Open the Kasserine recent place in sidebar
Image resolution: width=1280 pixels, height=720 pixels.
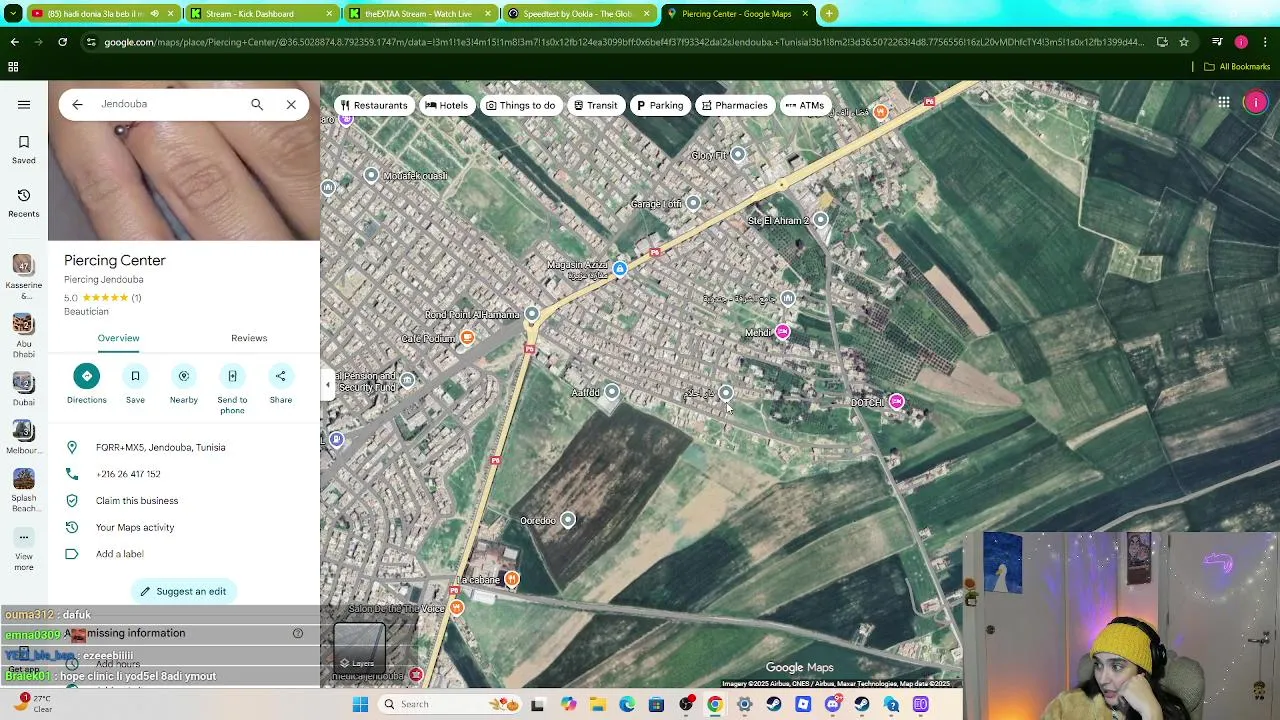pyautogui.click(x=23, y=277)
